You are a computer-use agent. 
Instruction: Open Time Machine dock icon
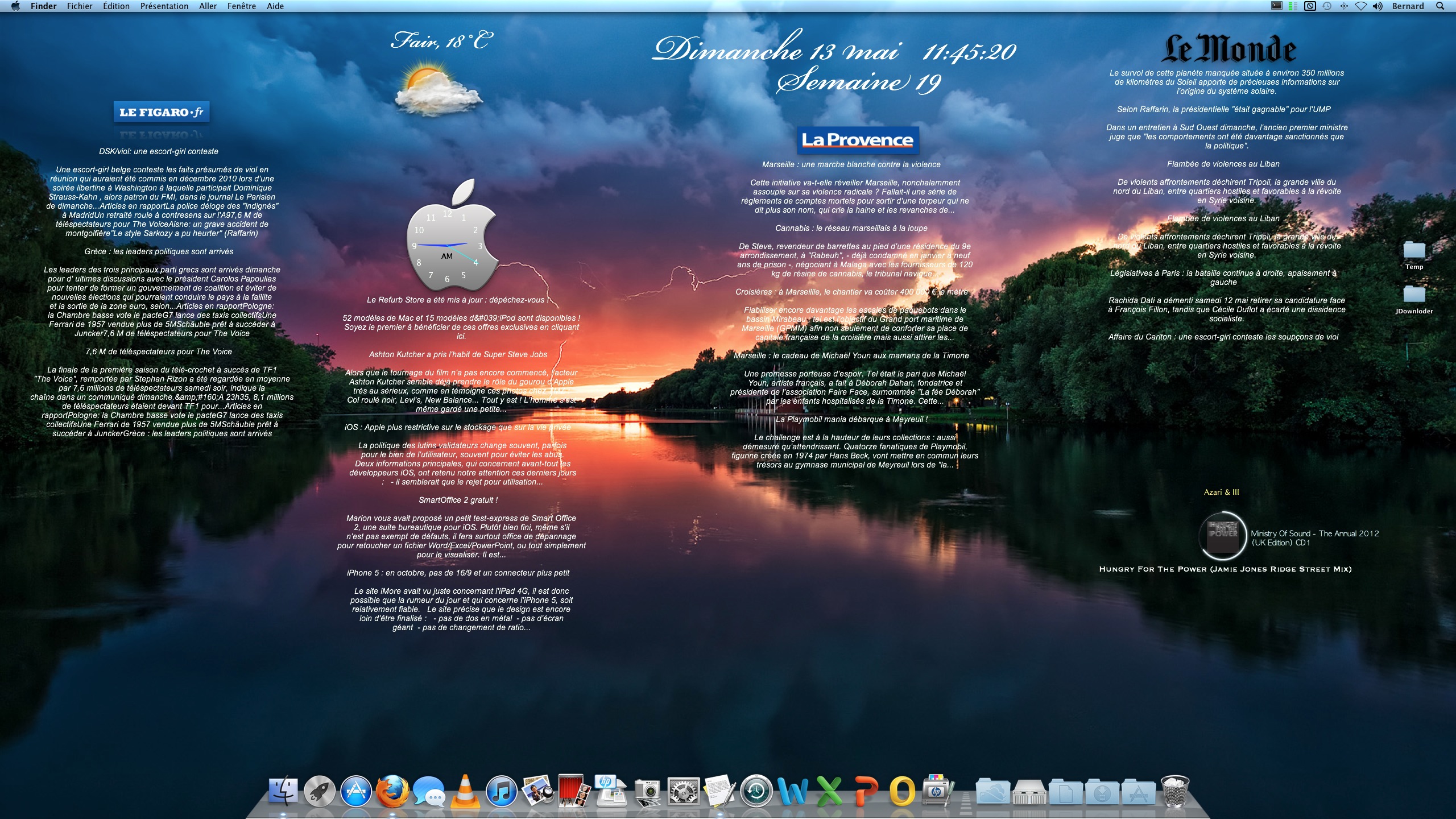(x=756, y=791)
